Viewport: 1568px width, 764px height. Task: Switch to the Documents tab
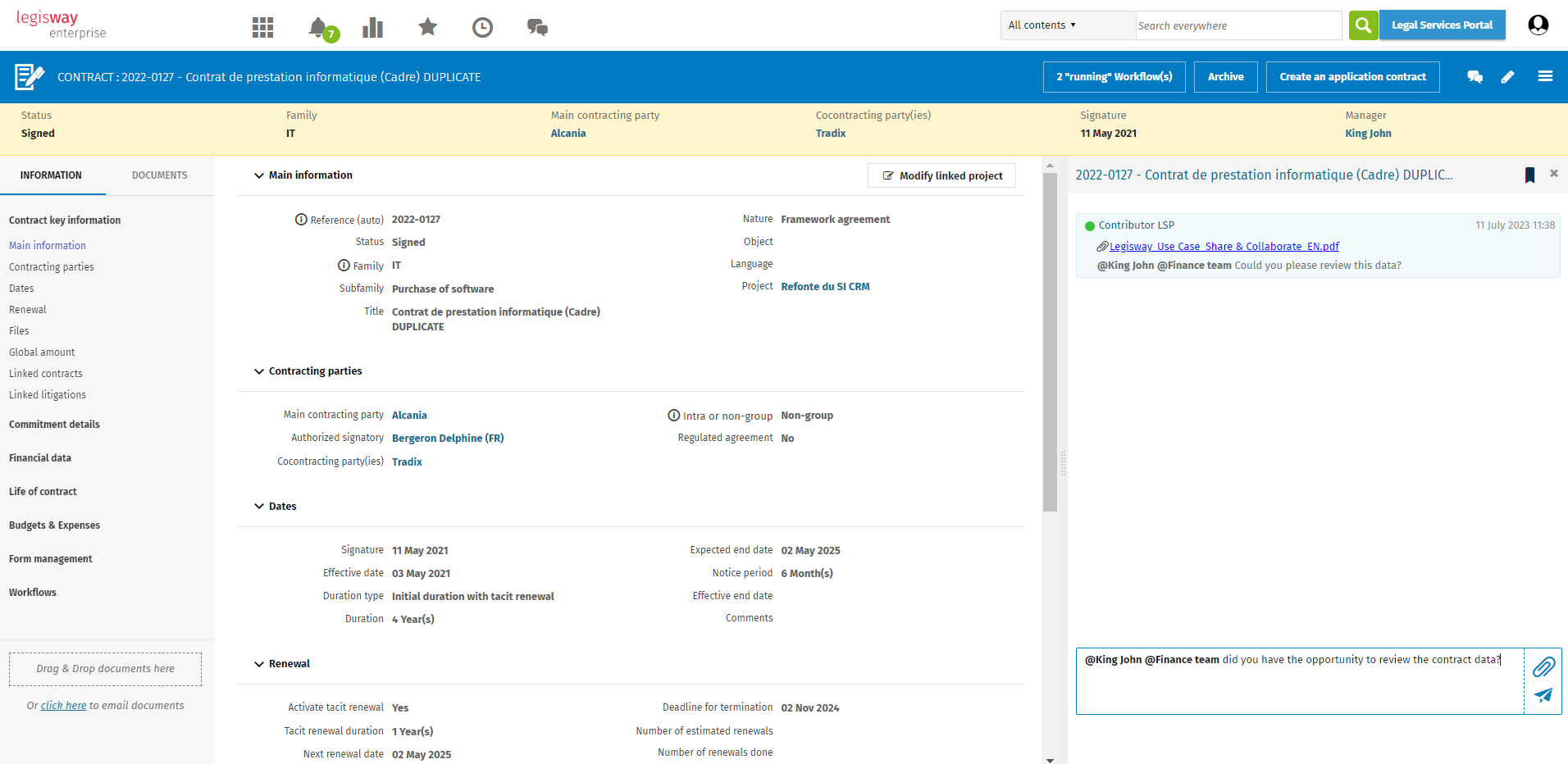click(159, 175)
